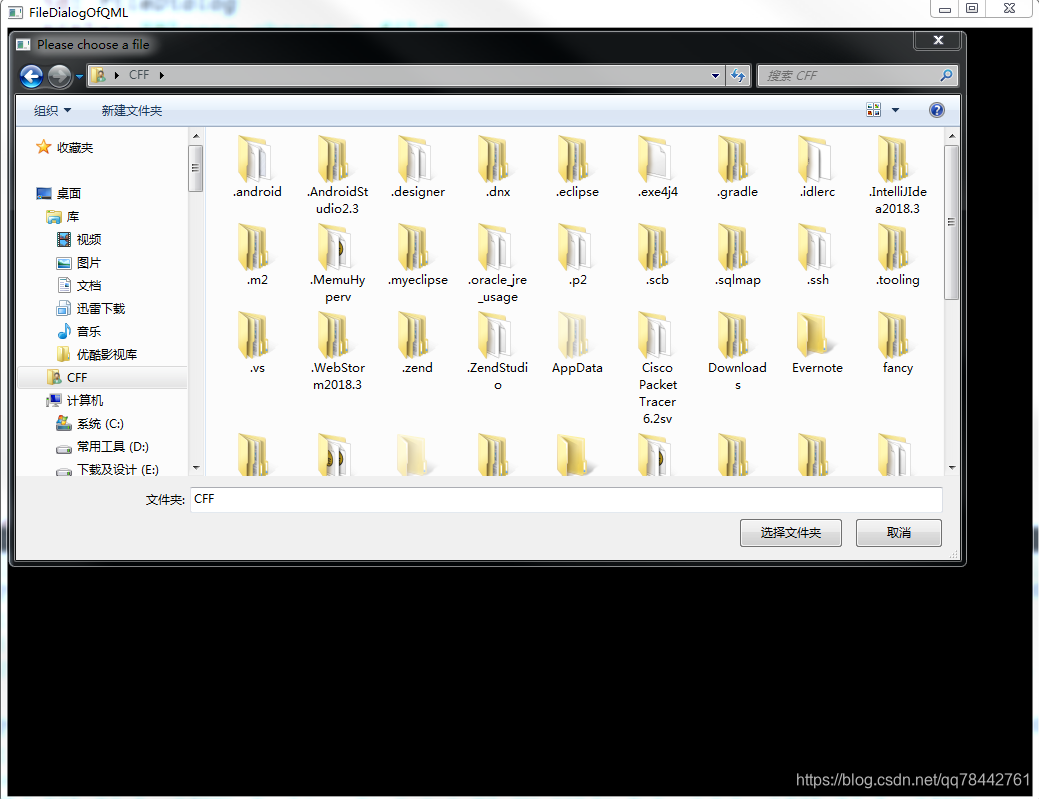Open the view options dropdown arrow

pos(895,110)
